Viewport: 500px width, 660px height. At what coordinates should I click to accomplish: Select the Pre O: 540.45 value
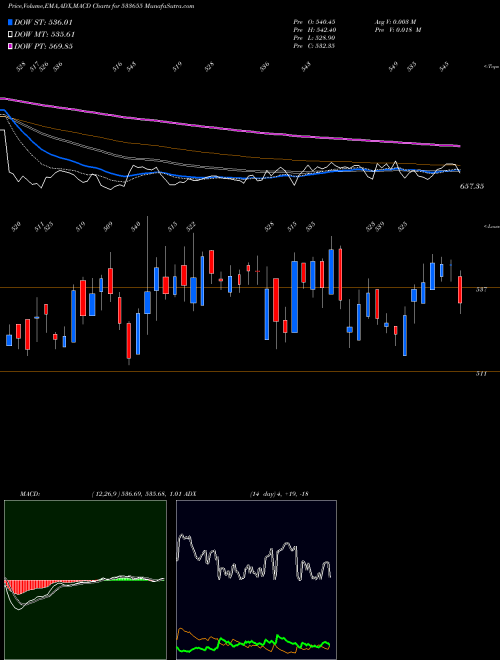pos(314,21)
